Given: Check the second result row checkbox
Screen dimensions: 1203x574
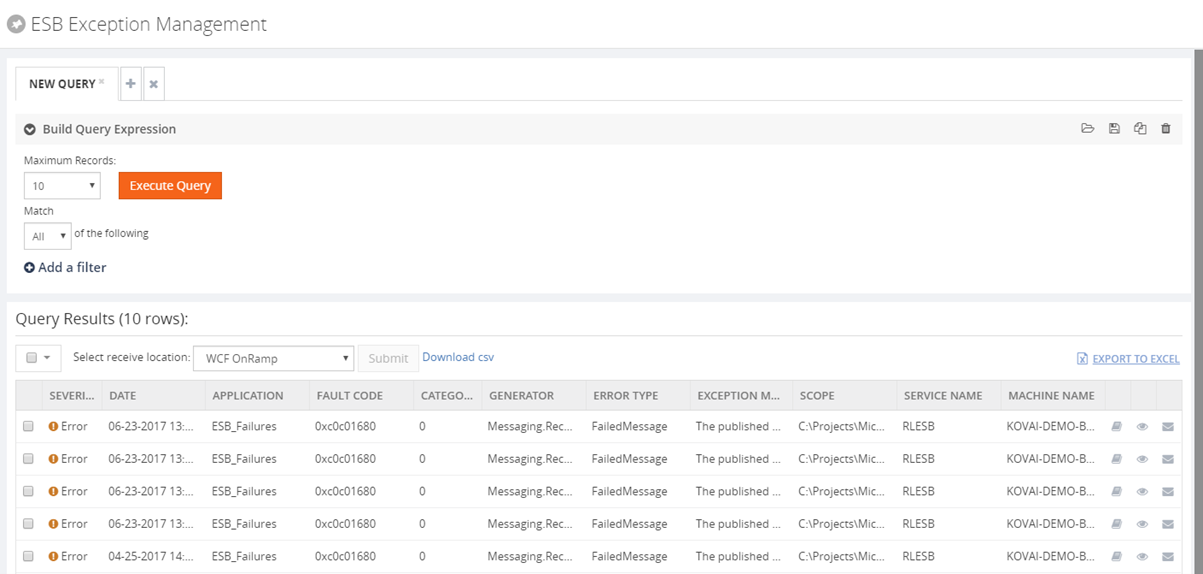Looking at the screenshot, I should [x=28, y=459].
